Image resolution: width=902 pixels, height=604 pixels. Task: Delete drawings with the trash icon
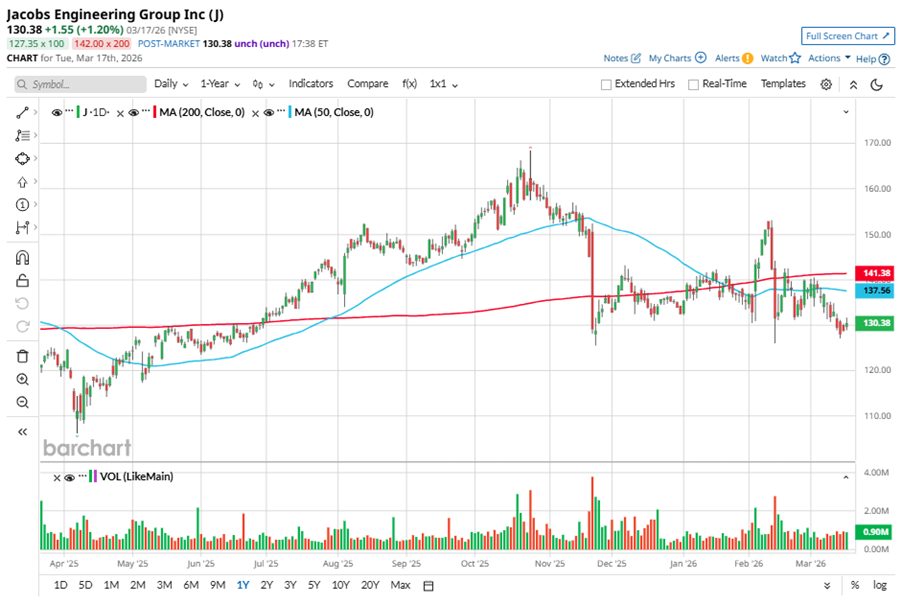(23, 356)
